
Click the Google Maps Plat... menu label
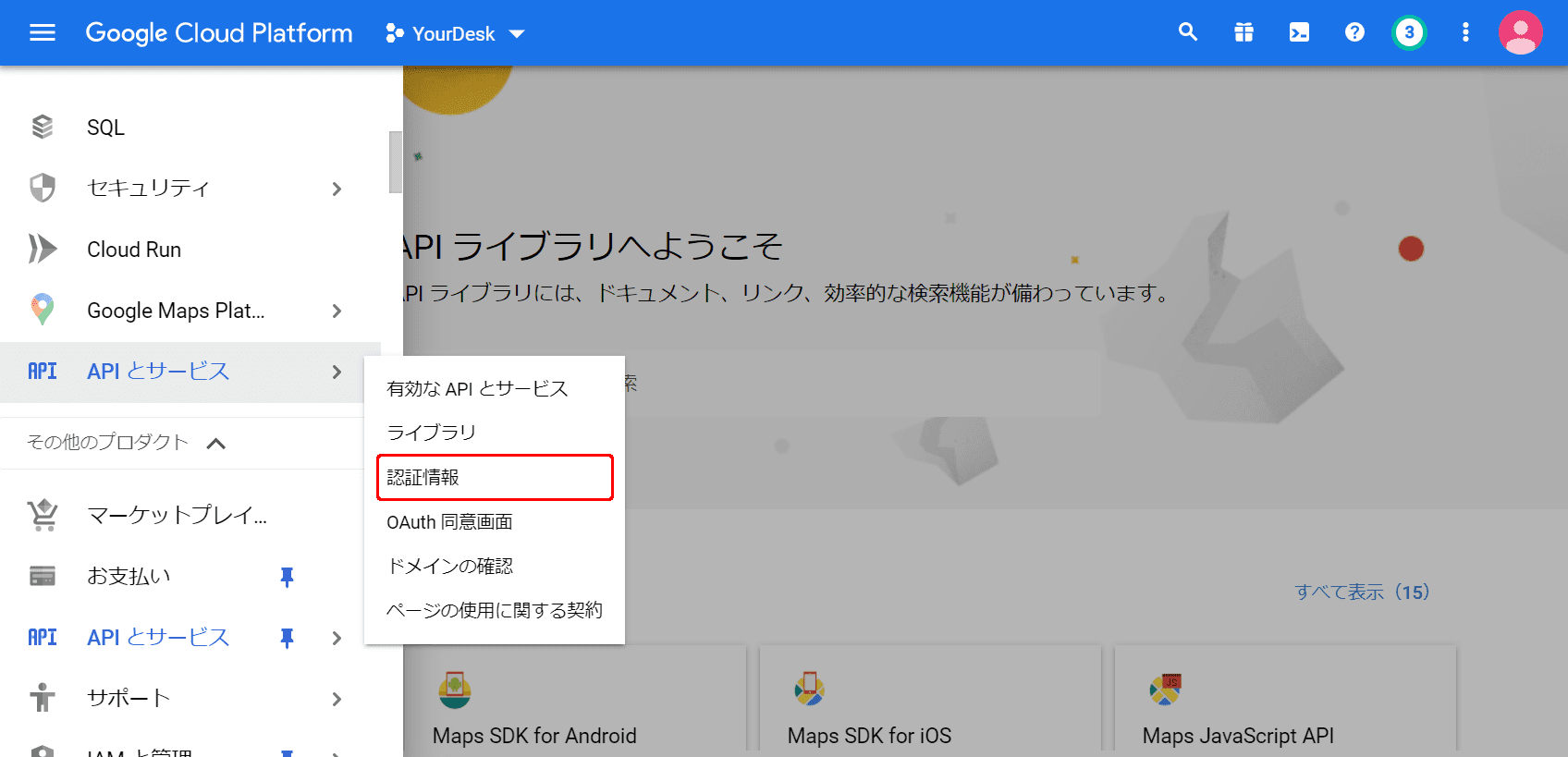pyautogui.click(x=176, y=311)
